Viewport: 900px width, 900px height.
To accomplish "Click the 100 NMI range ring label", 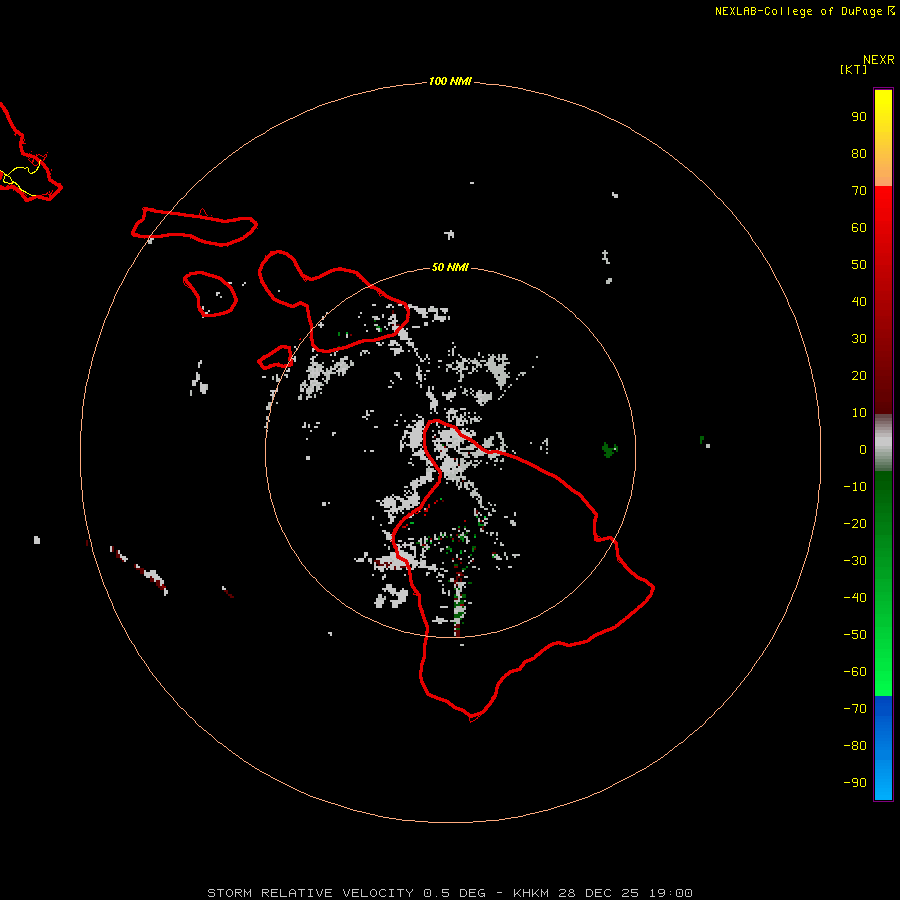I will click(x=450, y=81).
